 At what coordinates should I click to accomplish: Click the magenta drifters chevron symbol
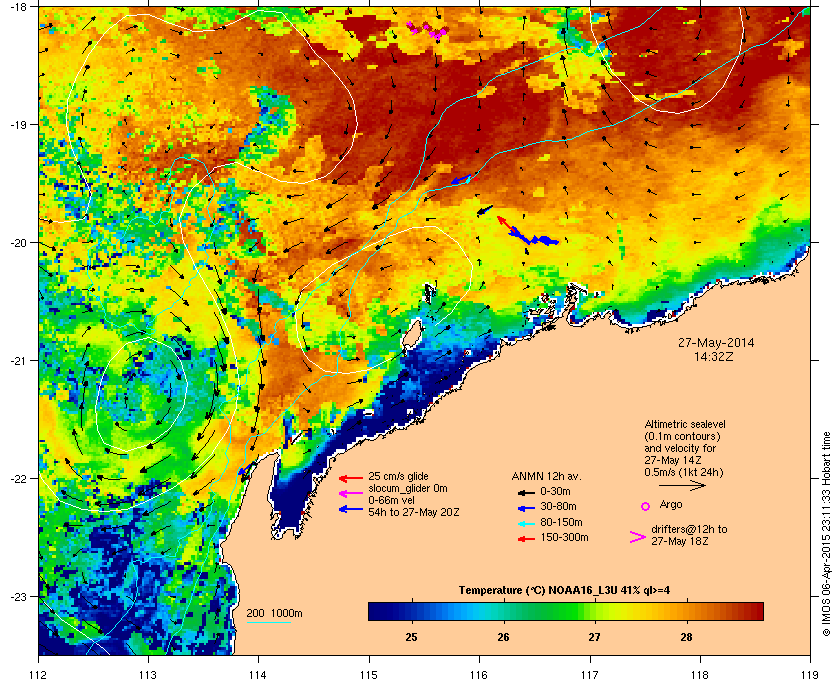click(x=638, y=537)
